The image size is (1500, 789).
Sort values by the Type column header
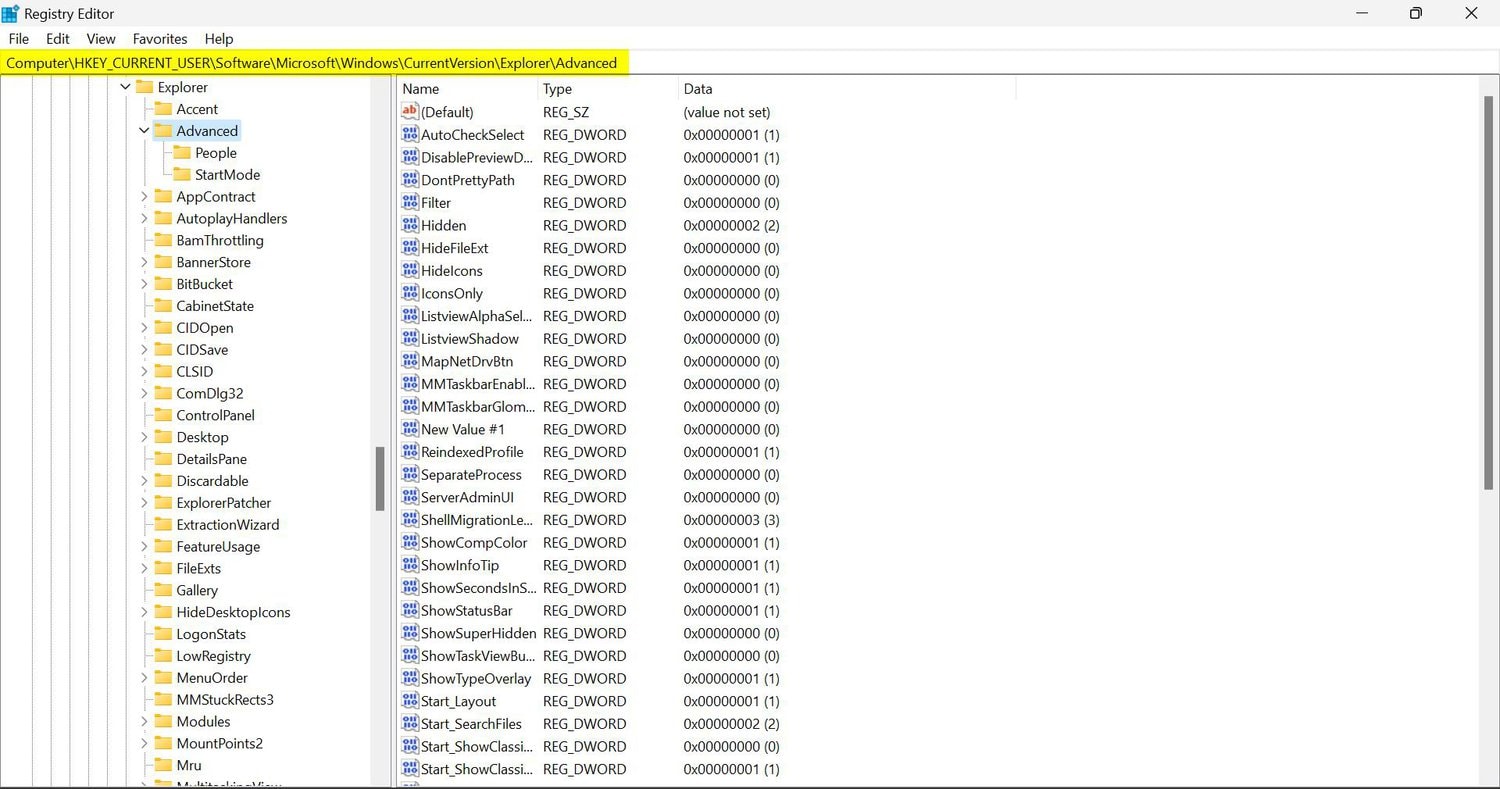click(608, 89)
